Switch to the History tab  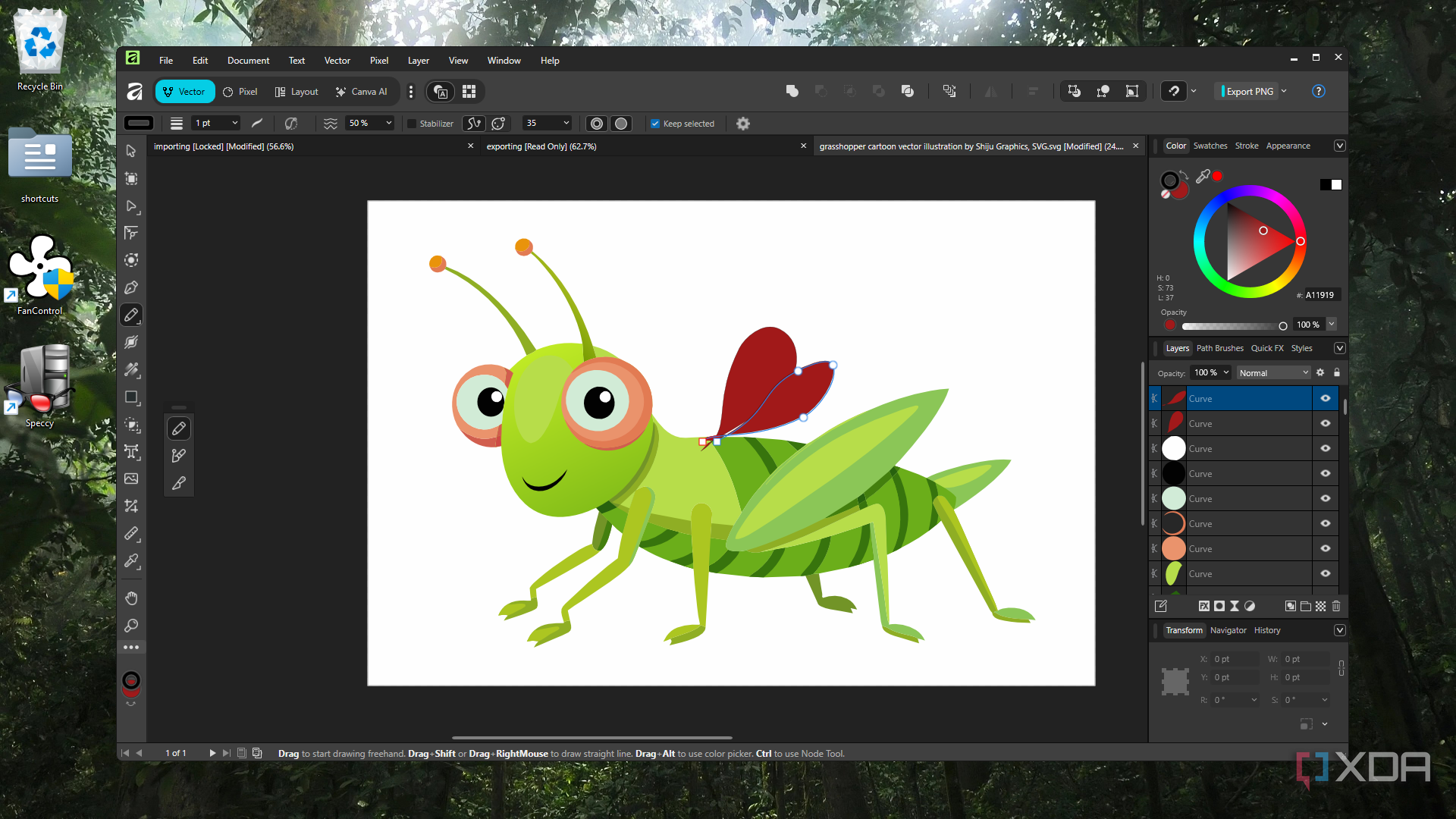point(1267,630)
